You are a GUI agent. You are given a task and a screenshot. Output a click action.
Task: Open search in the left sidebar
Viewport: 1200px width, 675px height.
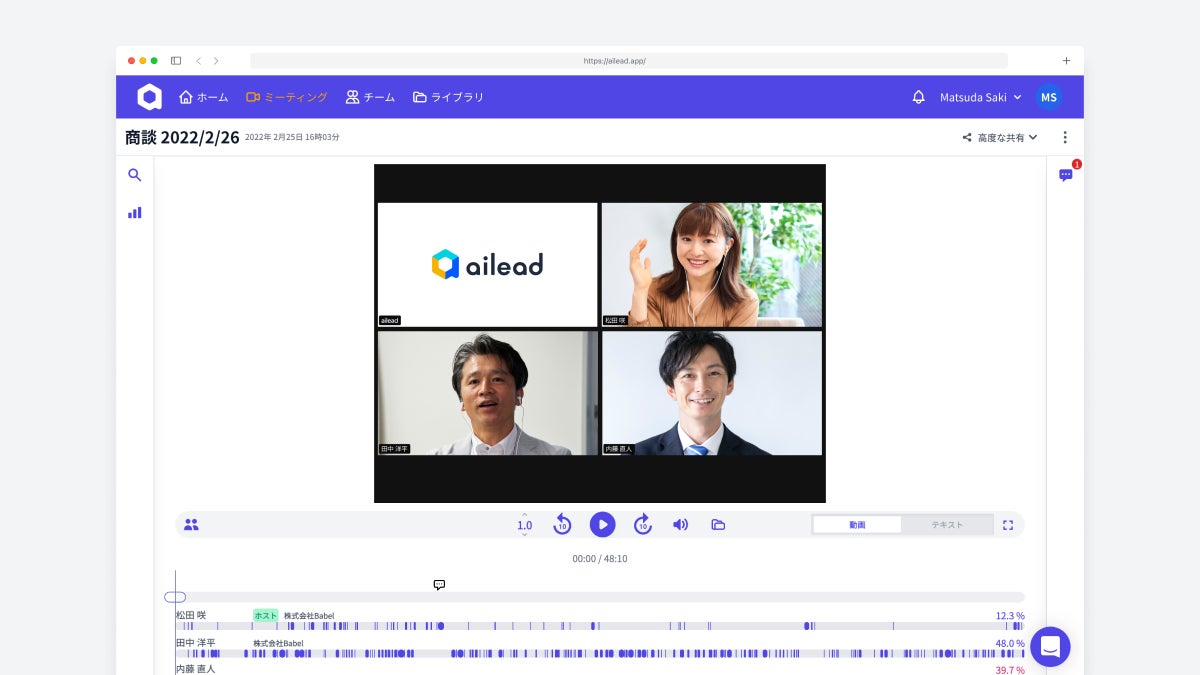(x=134, y=175)
